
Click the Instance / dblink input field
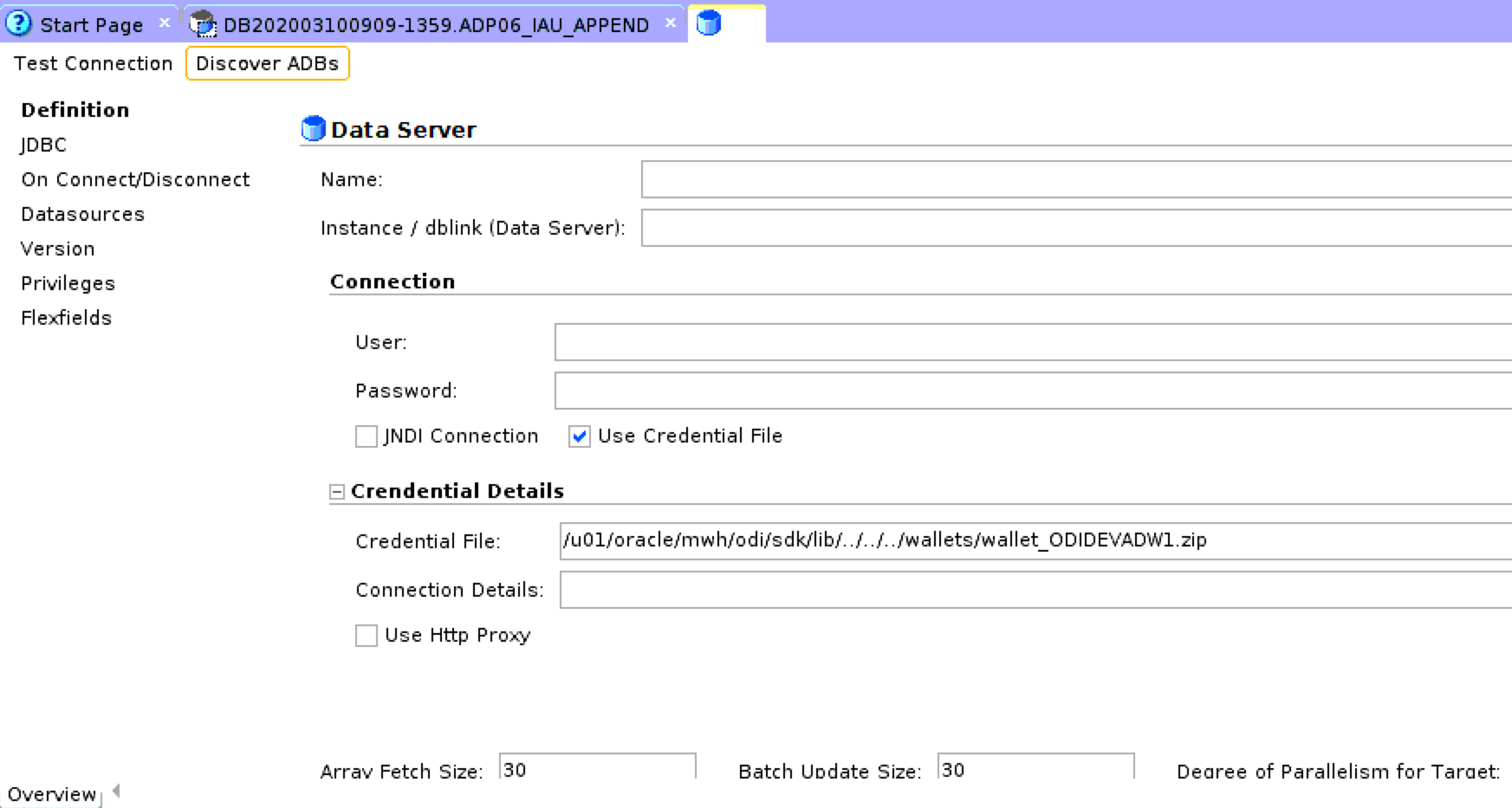pyautogui.click(x=1076, y=228)
